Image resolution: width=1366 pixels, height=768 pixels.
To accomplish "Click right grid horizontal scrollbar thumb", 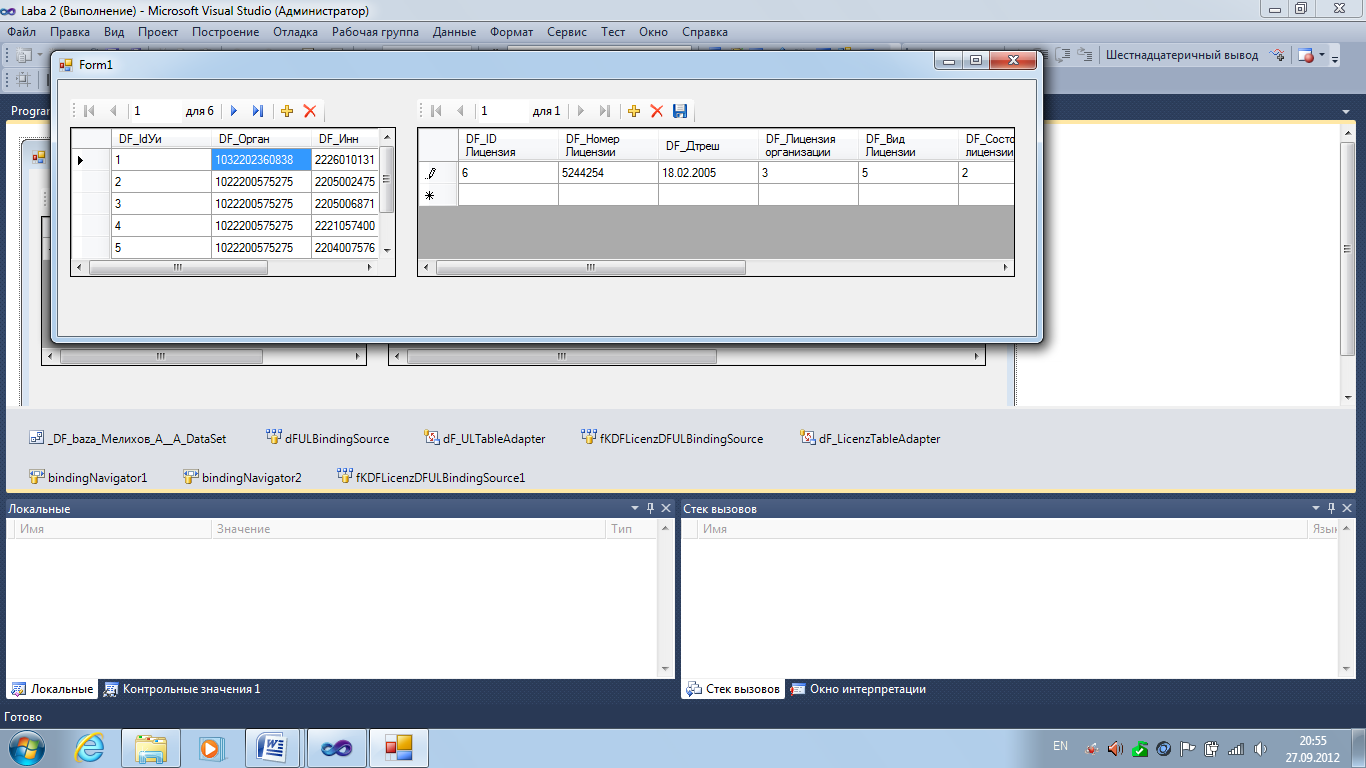I will (591, 268).
